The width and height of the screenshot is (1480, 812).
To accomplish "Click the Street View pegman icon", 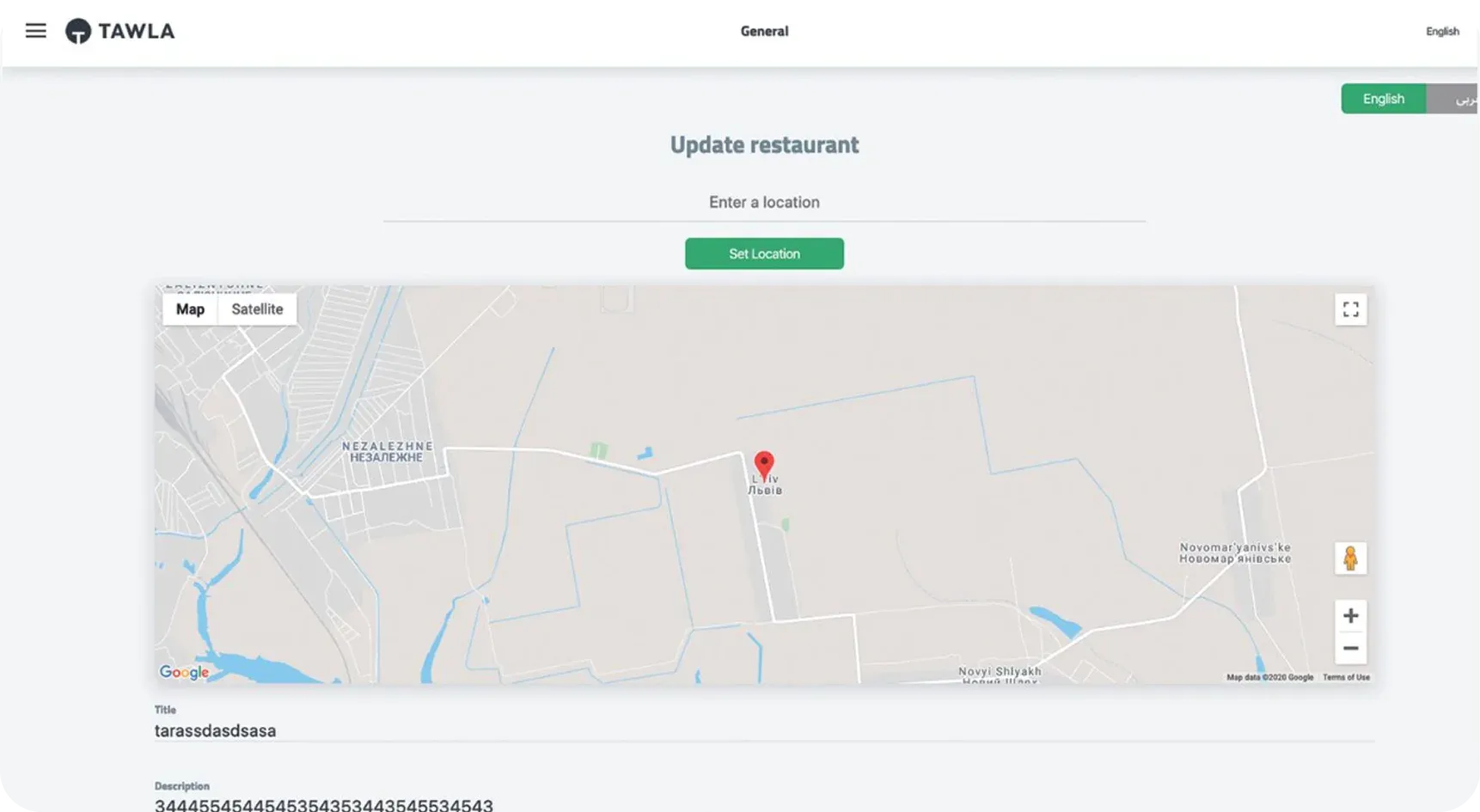I will pyautogui.click(x=1350, y=559).
